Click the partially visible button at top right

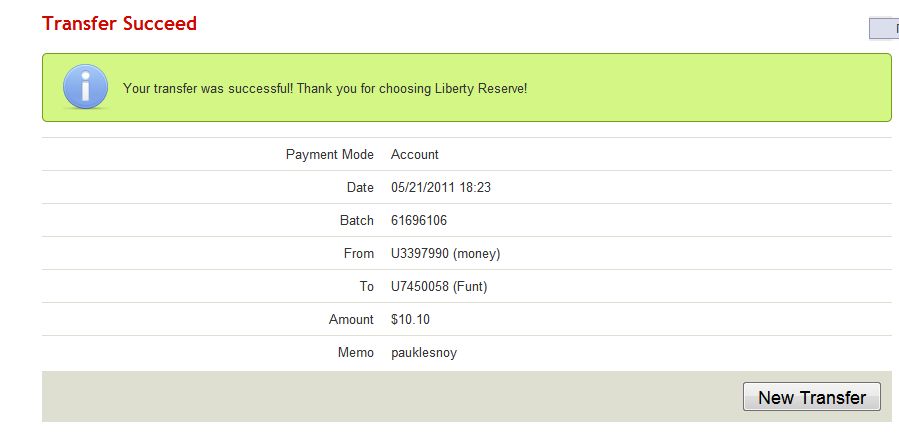point(884,29)
